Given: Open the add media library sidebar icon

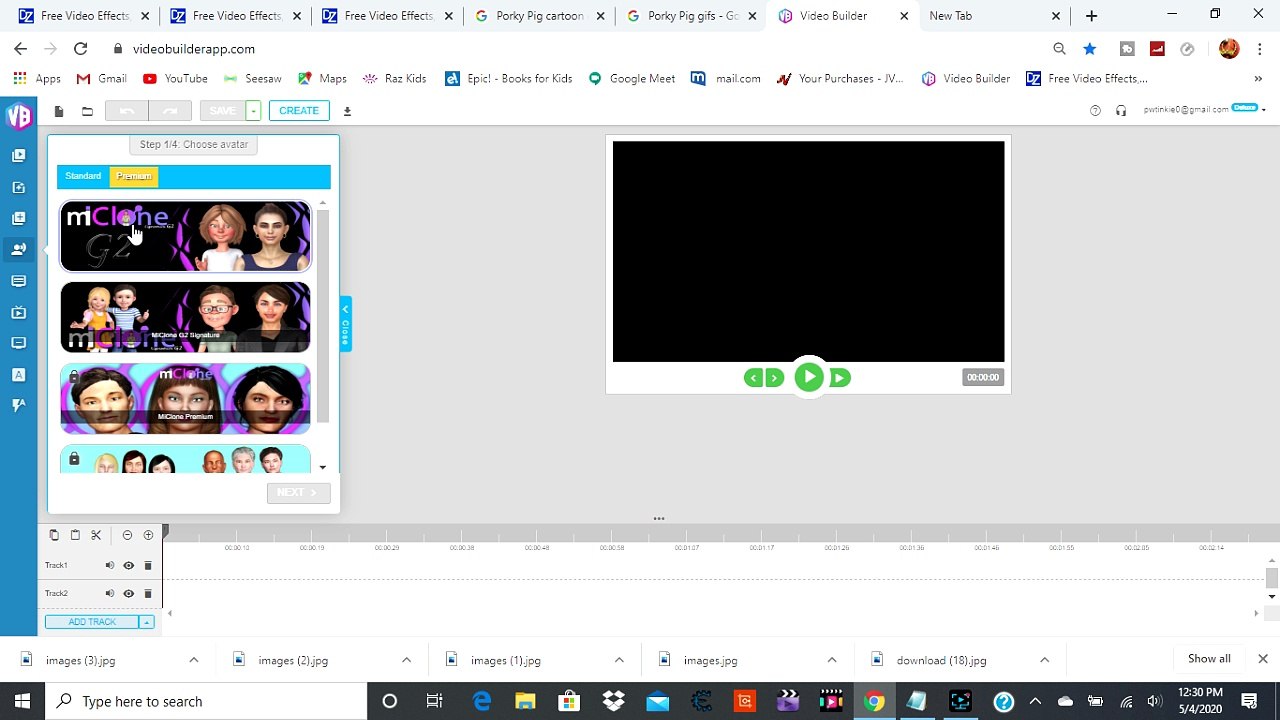Looking at the screenshot, I should pos(18,218).
